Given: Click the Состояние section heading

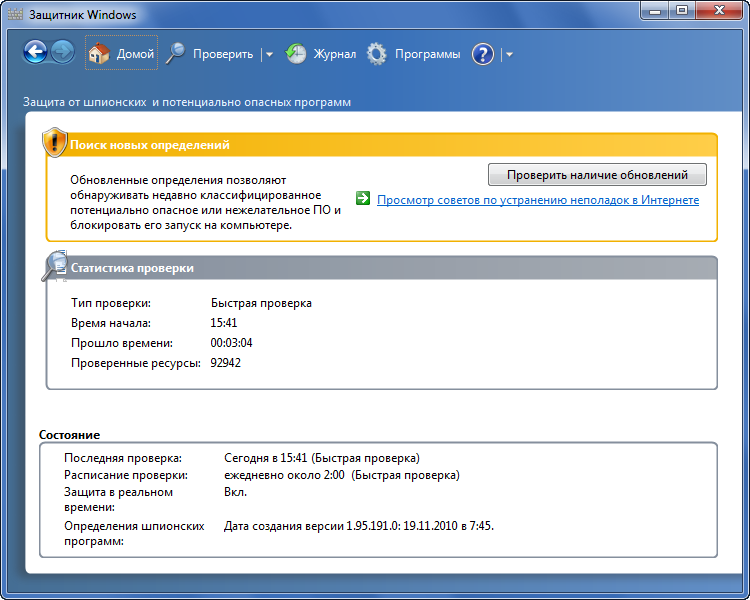Looking at the screenshot, I should (69, 435).
